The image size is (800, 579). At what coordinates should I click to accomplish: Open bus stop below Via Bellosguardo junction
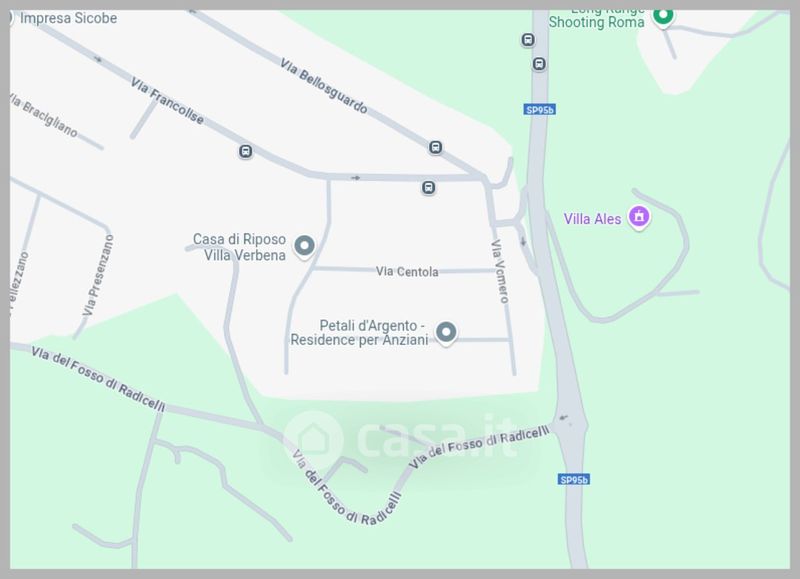click(x=429, y=188)
